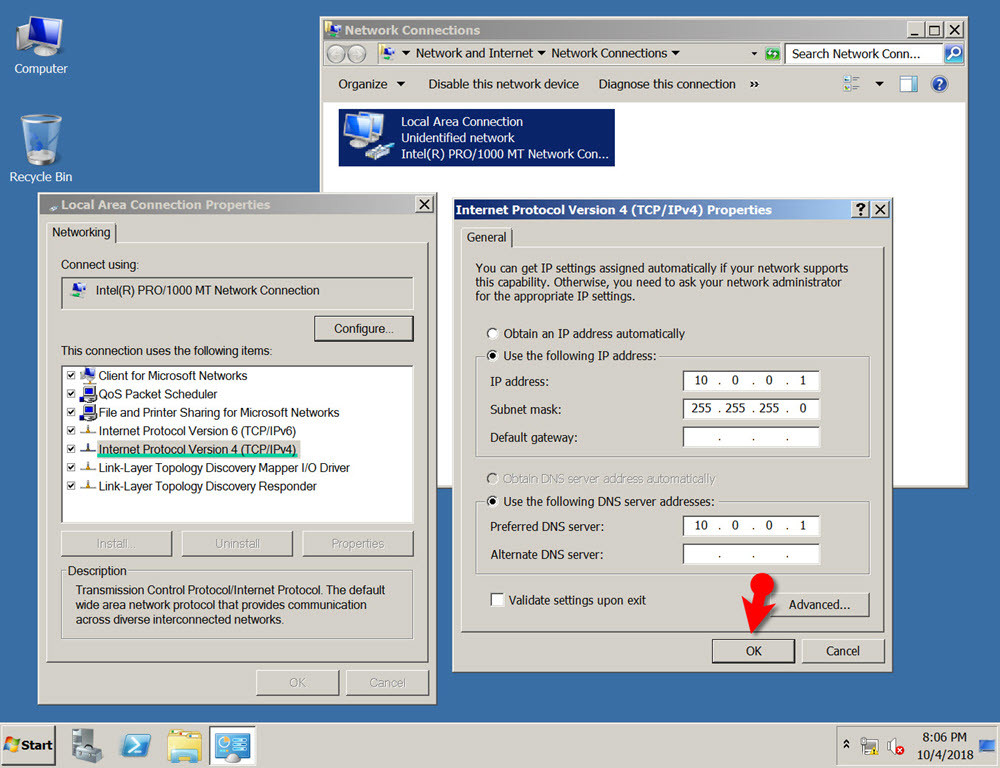1000x768 pixels.
Task: Change your view icon in toolbar
Action: [852, 84]
